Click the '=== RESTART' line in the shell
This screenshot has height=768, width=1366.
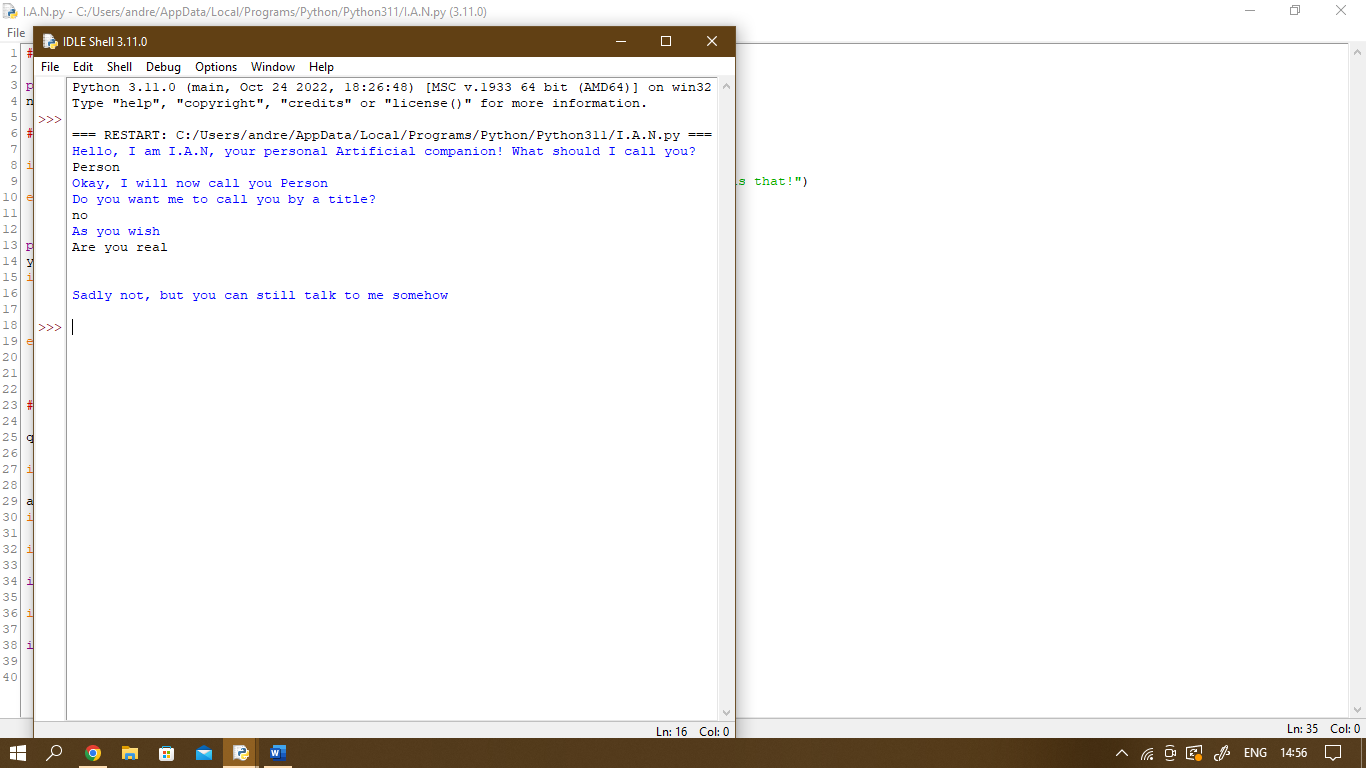pyautogui.click(x=392, y=135)
